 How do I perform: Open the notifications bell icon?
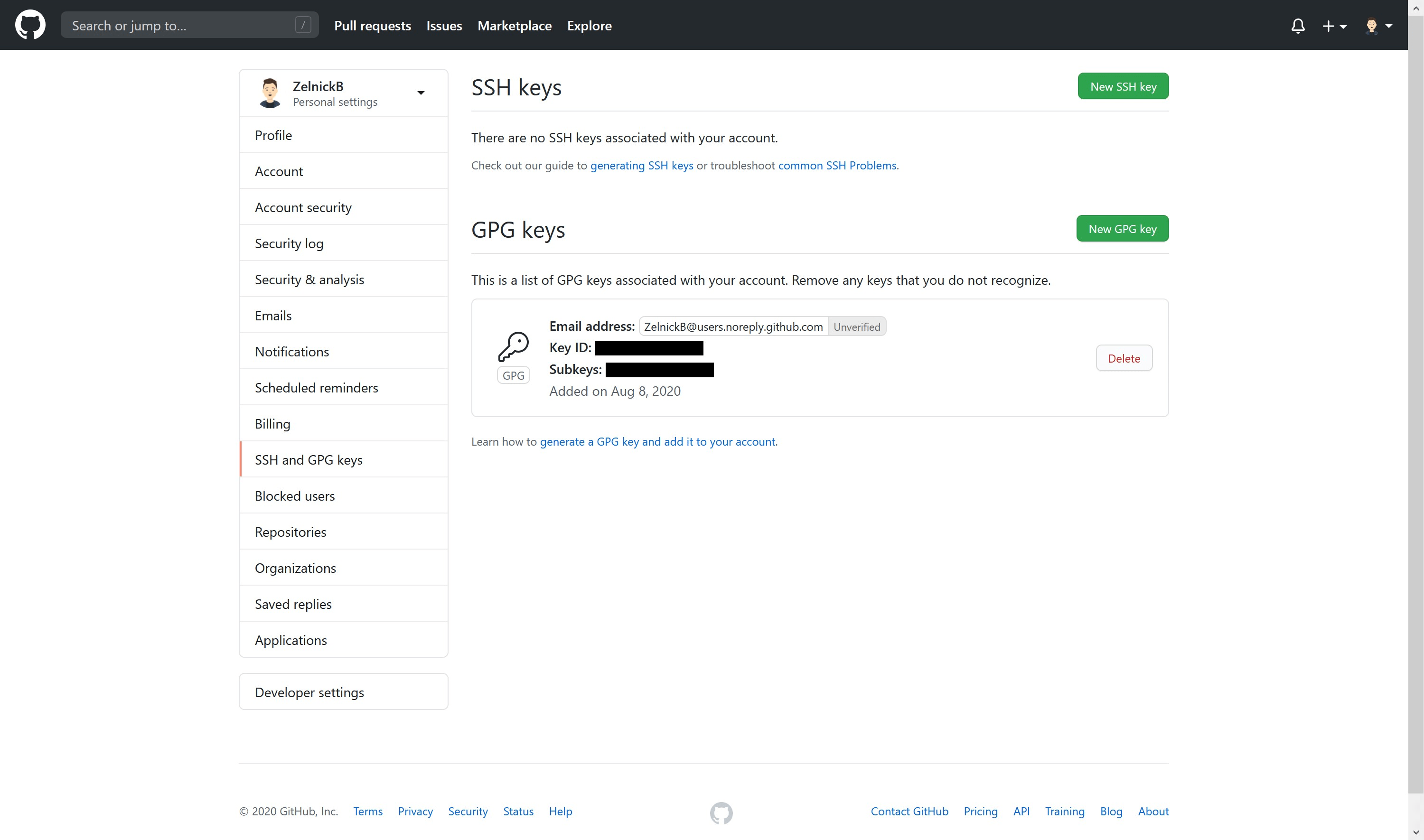click(x=1298, y=26)
